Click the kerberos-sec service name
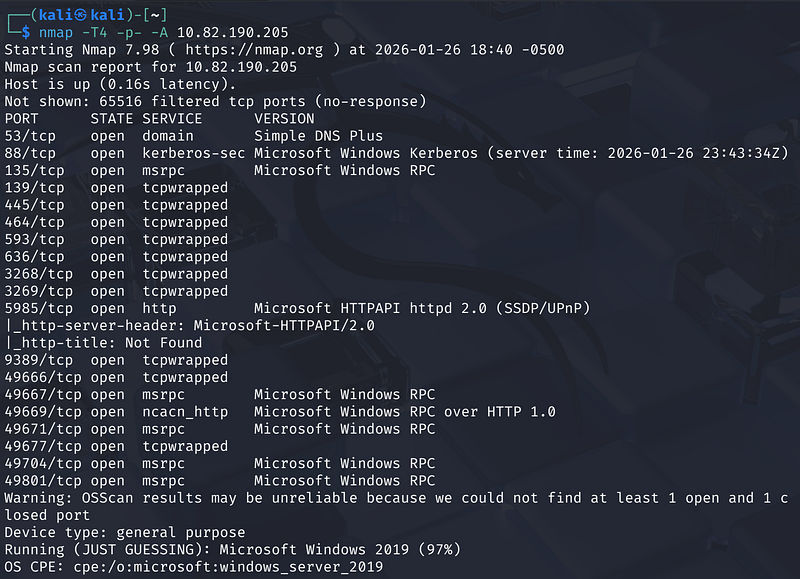 click(x=190, y=153)
